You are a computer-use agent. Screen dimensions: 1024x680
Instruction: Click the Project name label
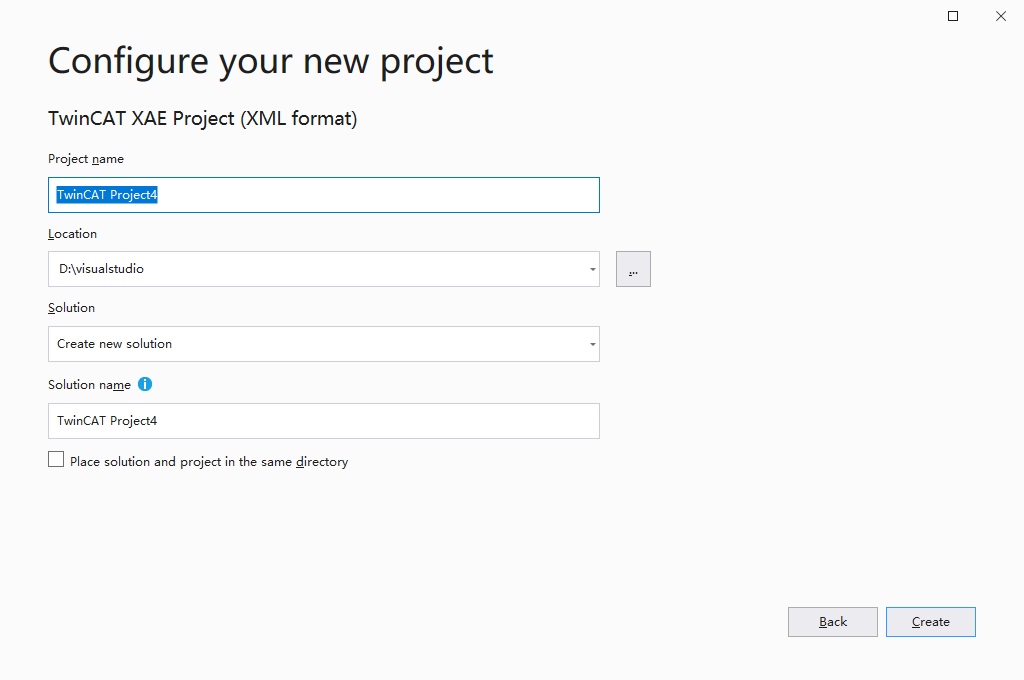click(86, 159)
